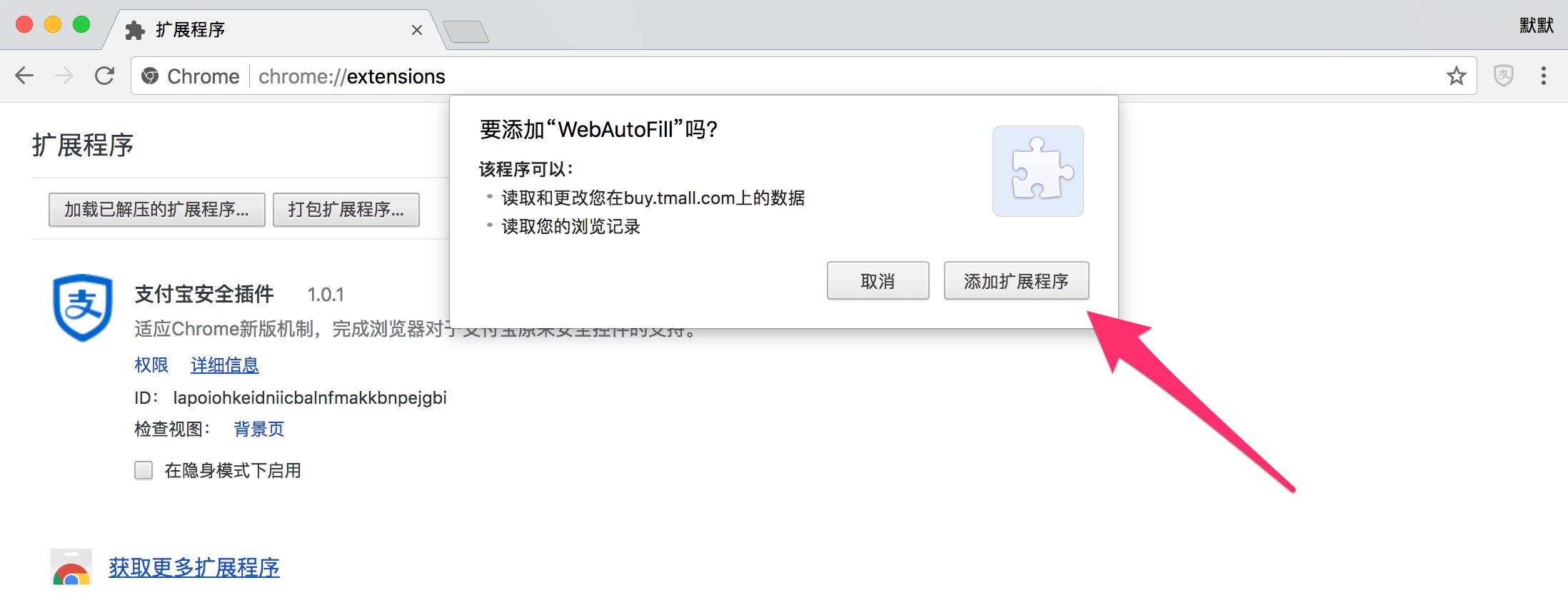
Task: Click 打包扩展程序 button
Action: click(x=346, y=210)
